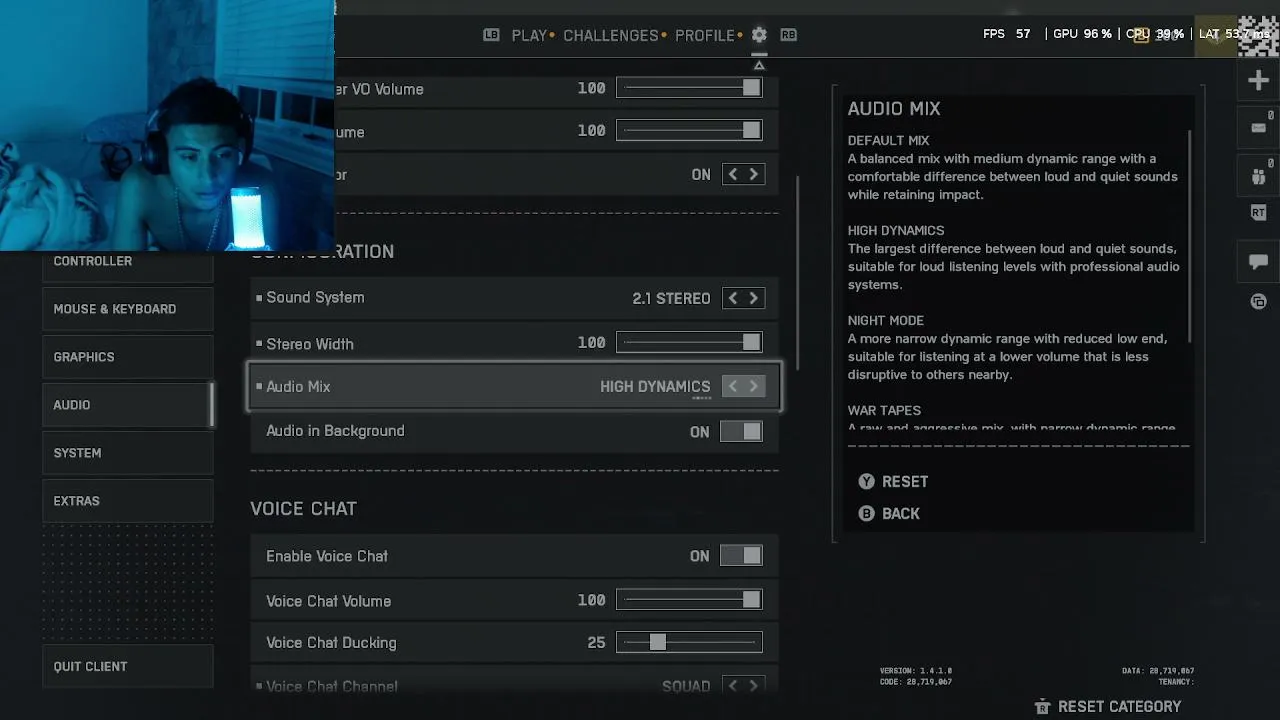
Task: Click RESET CATEGORY at the bottom right
Action: (1120, 707)
